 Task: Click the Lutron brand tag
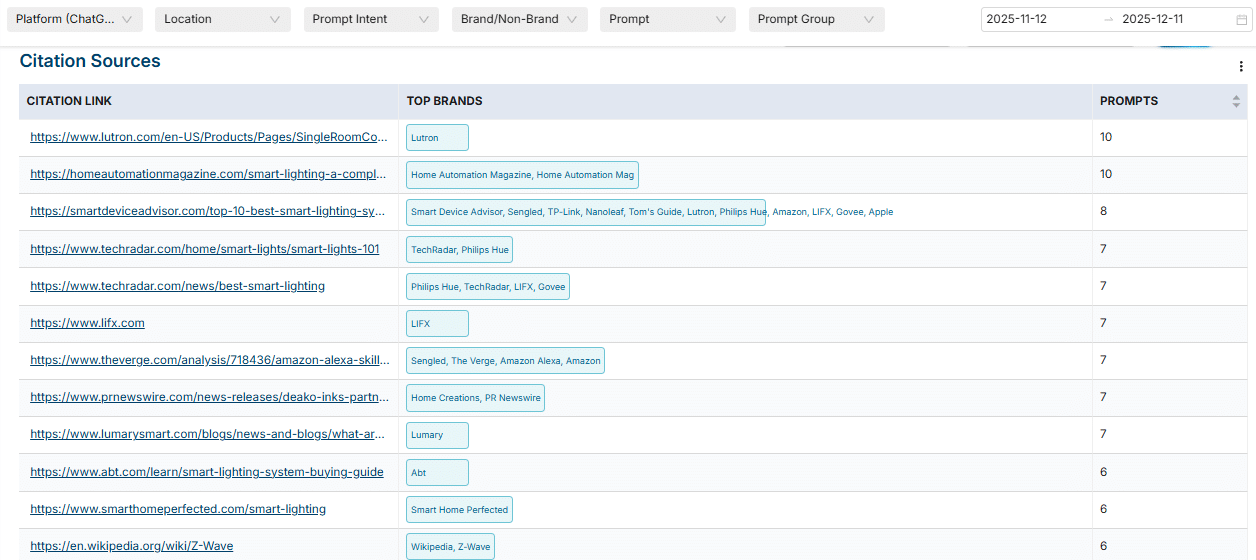(437, 138)
